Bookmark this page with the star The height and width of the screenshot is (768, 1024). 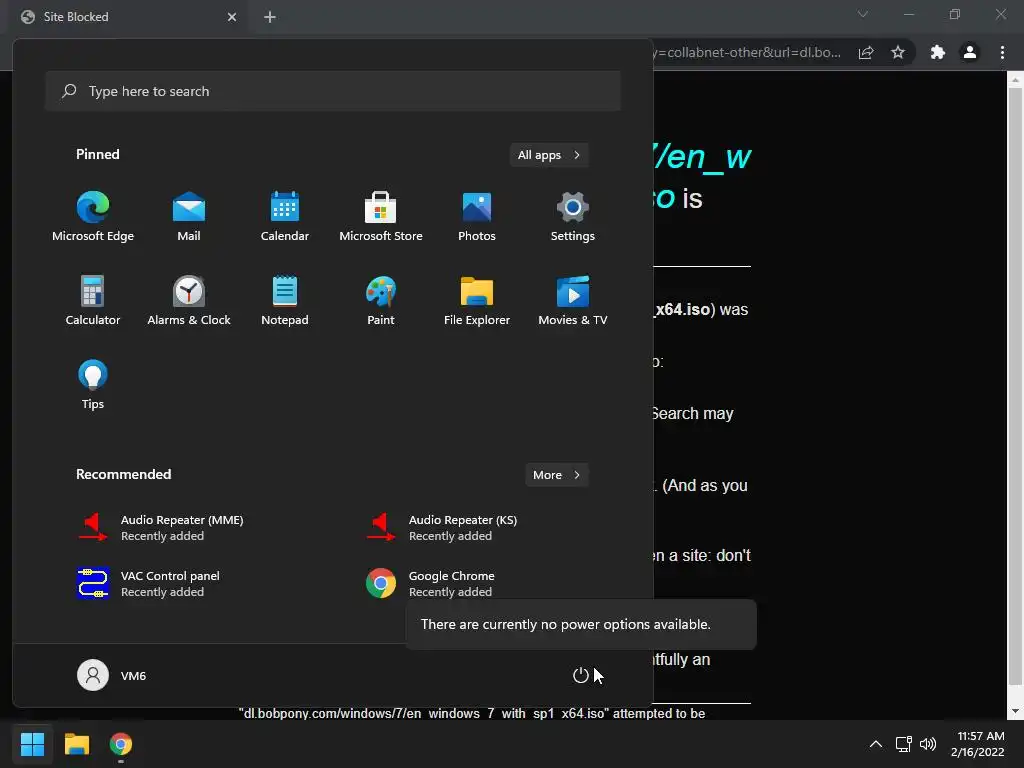(x=898, y=52)
